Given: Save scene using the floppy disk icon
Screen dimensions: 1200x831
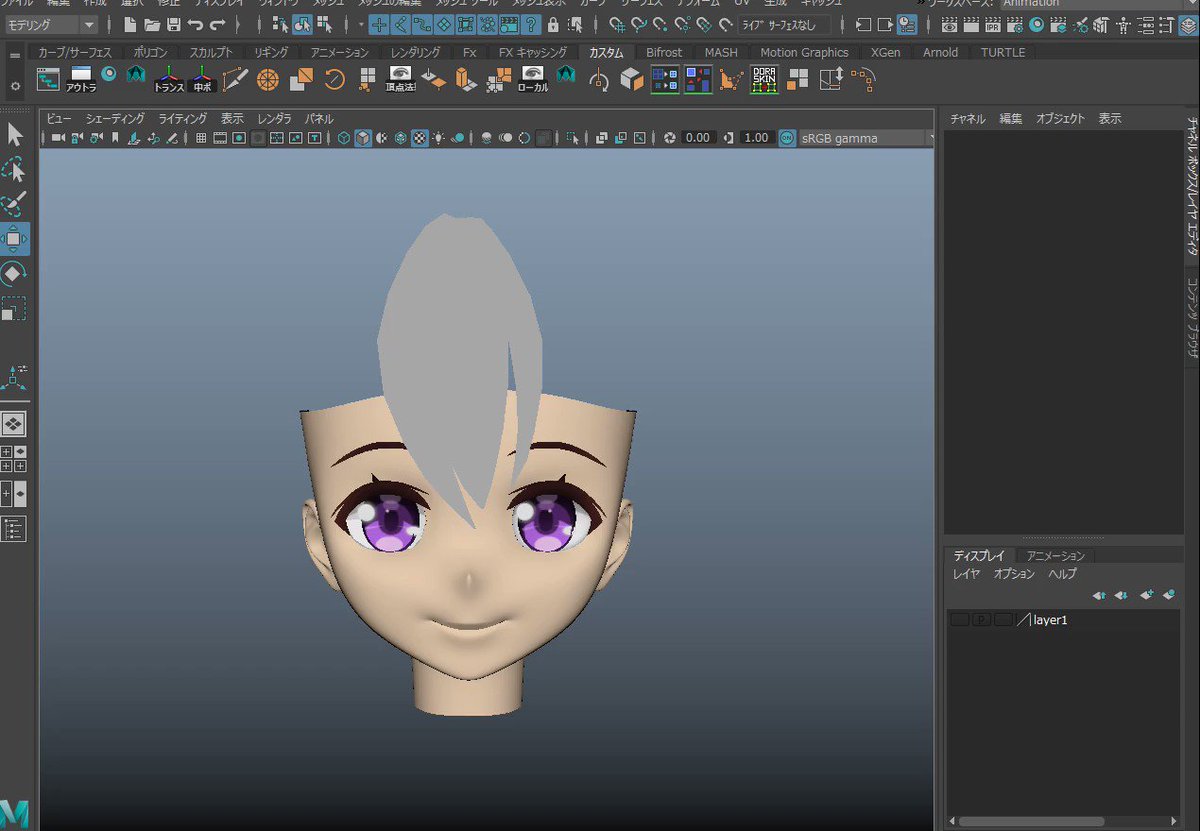Looking at the screenshot, I should [x=174, y=24].
